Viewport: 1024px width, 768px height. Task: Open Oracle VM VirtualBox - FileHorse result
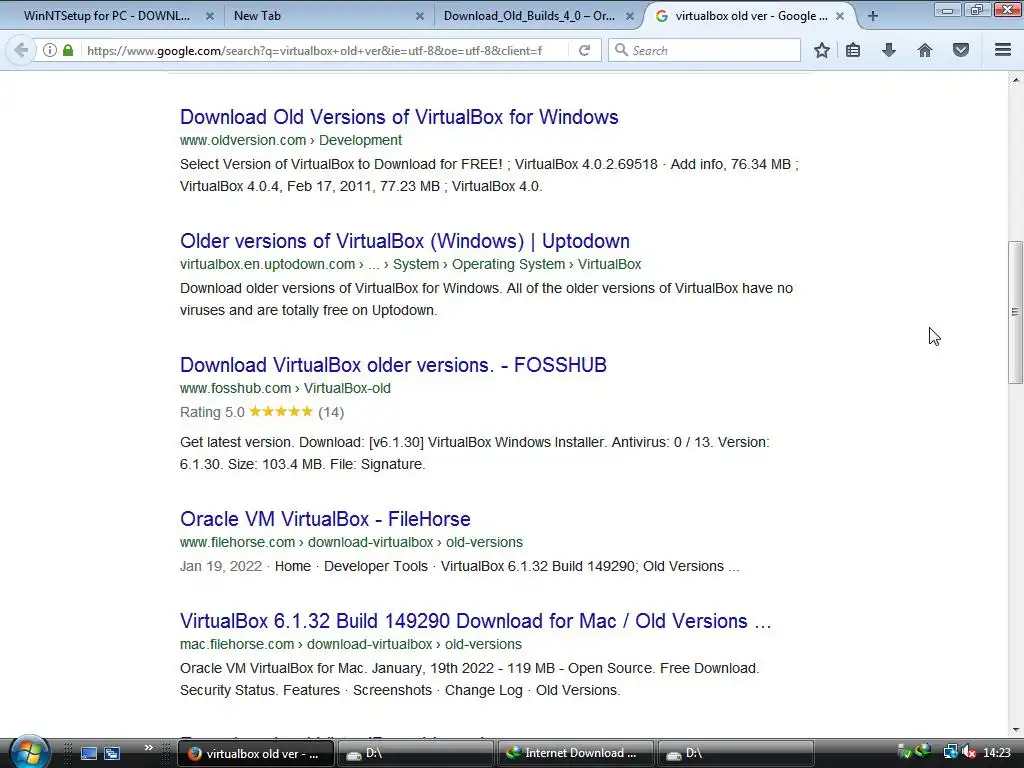(x=325, y=519)
